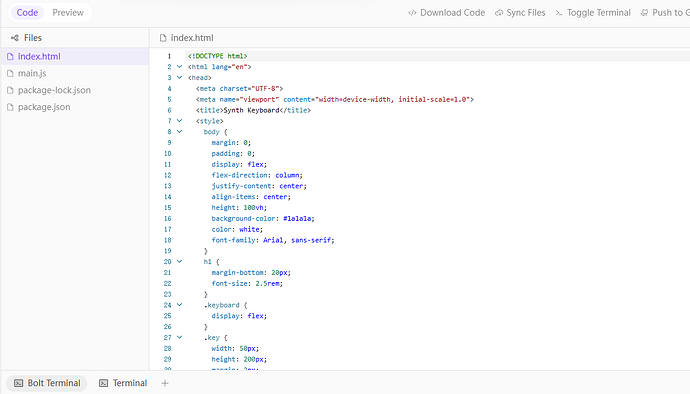690x394 pixels.
Task: Click the Terminal tab icon
Action: click(103, 383)
